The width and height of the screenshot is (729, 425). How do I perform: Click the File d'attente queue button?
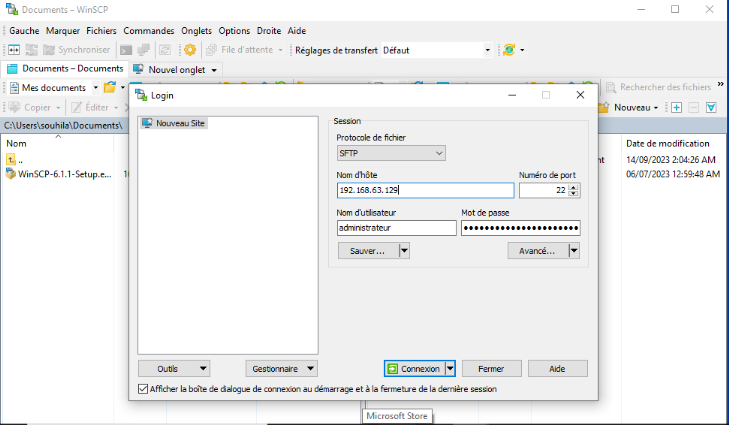[x=244, y=50]
